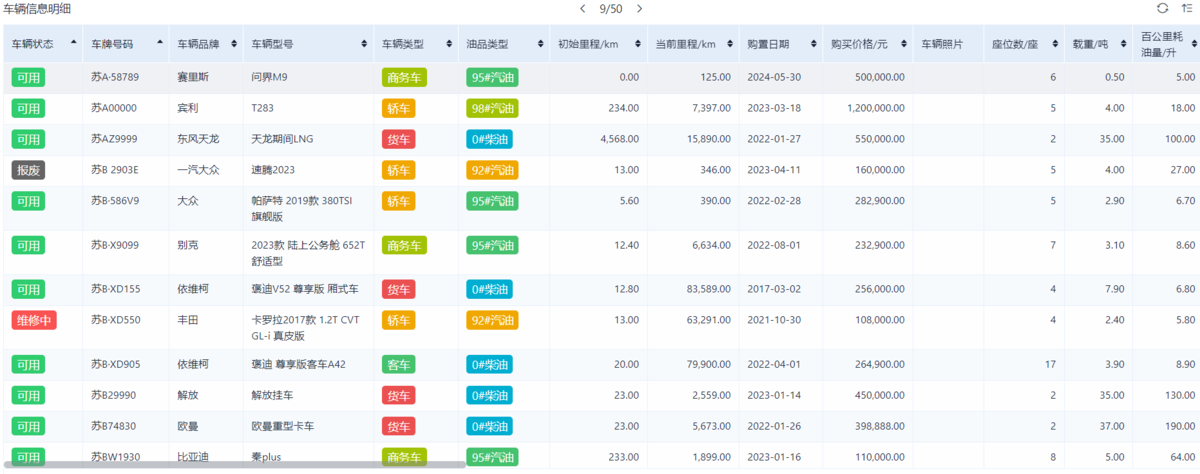
Task: Click the 维修中 status tag
Action: [x=33, y=320]
